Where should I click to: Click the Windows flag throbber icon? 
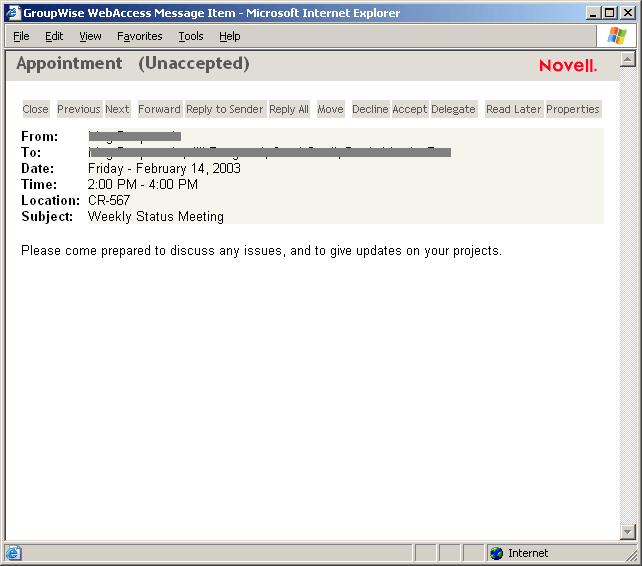pos(617,36)
